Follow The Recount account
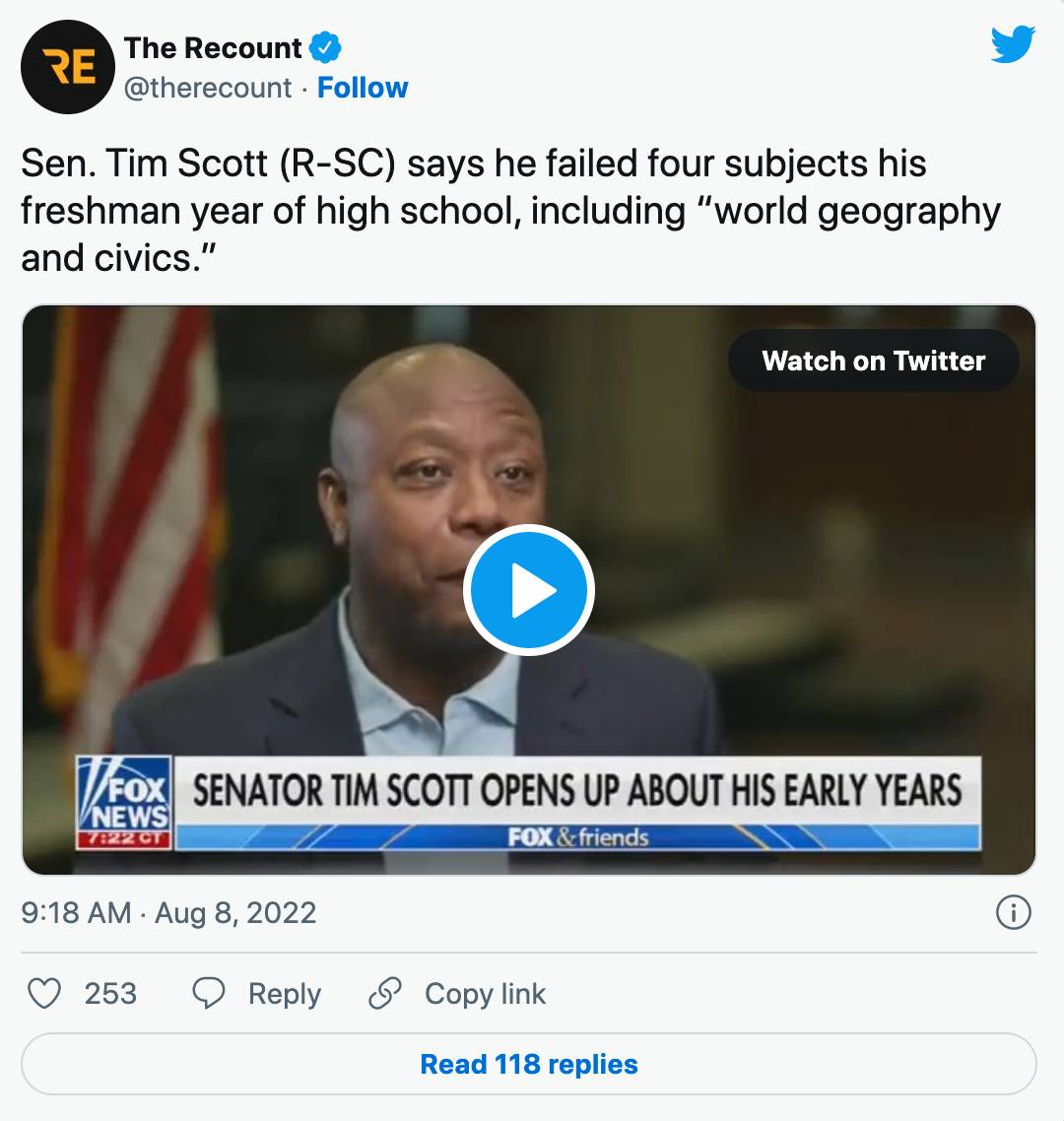The height and width of the screenshot is (1121, 1064). pos(363,89)
